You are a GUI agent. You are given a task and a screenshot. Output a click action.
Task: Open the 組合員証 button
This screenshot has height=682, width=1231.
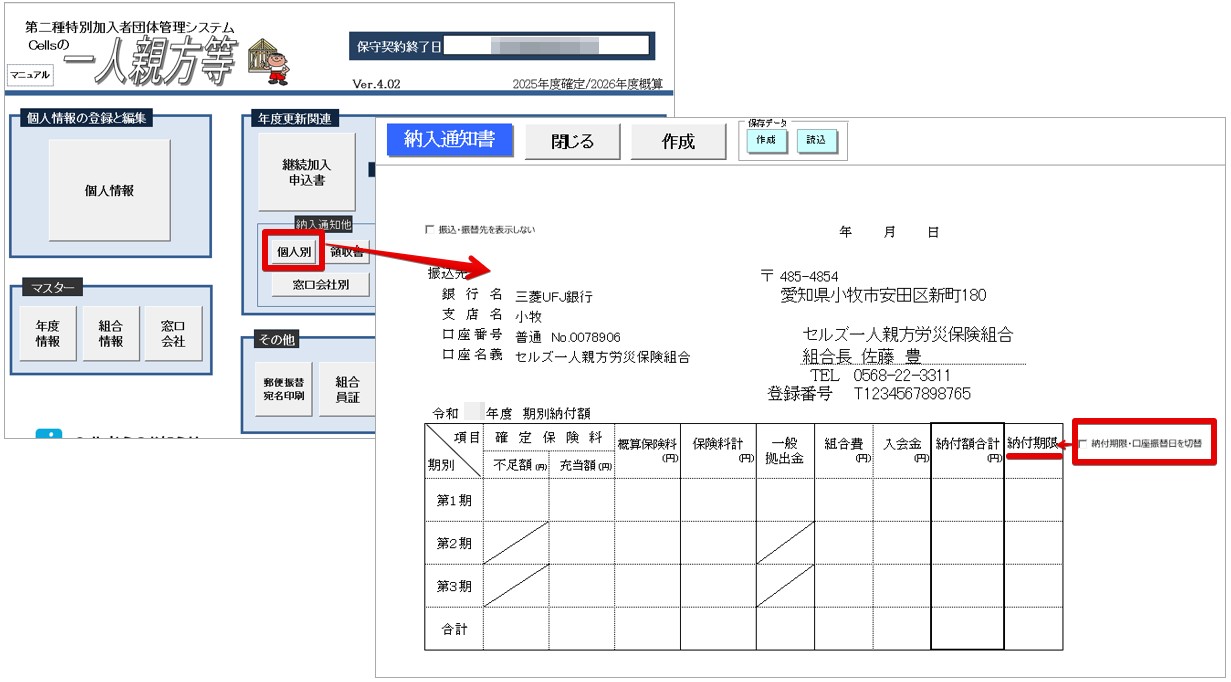(347, 388)
